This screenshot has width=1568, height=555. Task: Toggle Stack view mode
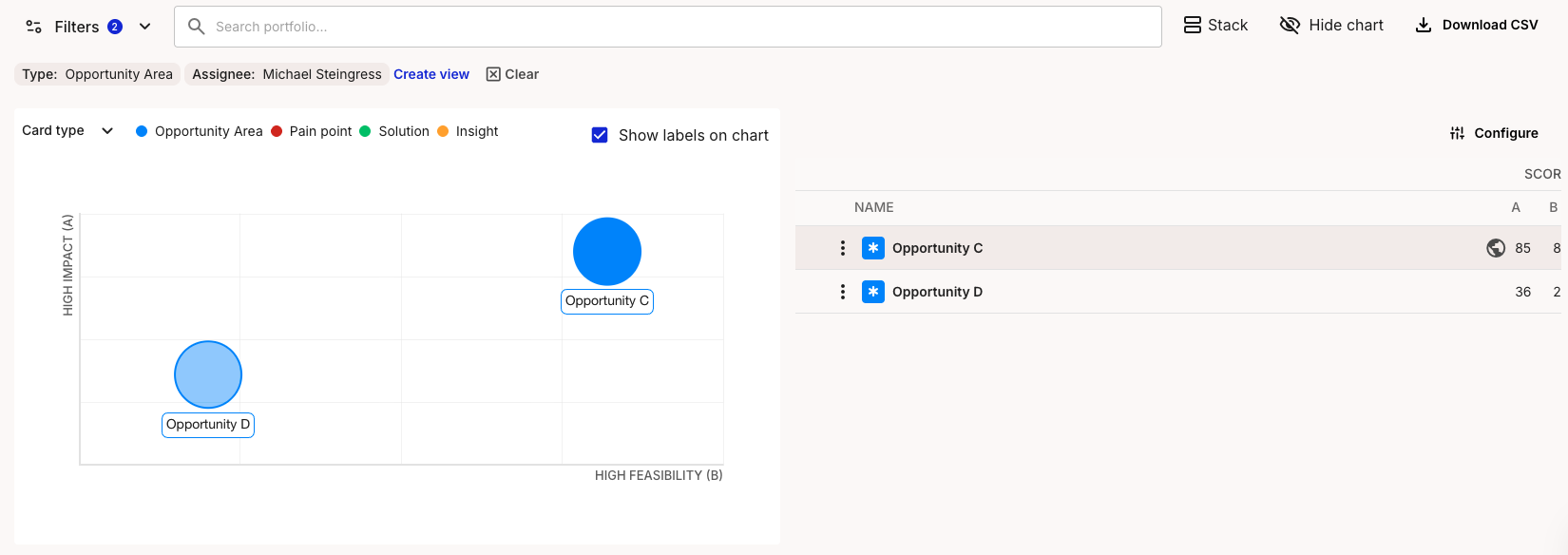click(x=1215, y=26)
